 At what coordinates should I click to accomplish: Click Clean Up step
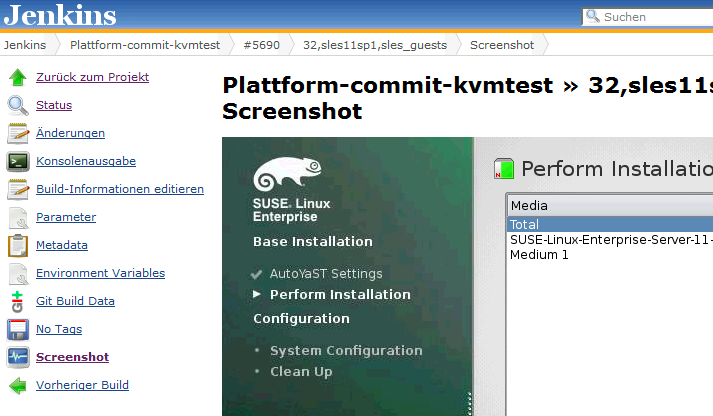pos(301,372)
